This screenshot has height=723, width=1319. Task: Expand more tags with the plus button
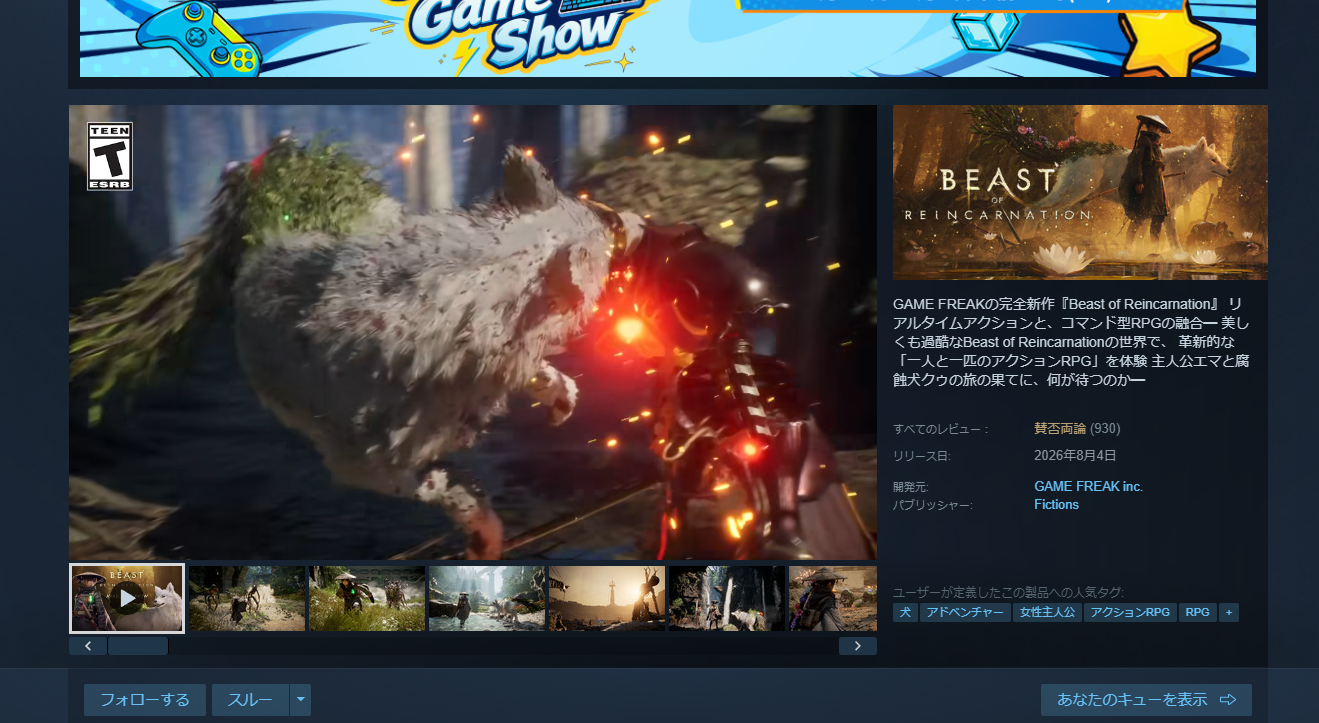pos(1229,612)
